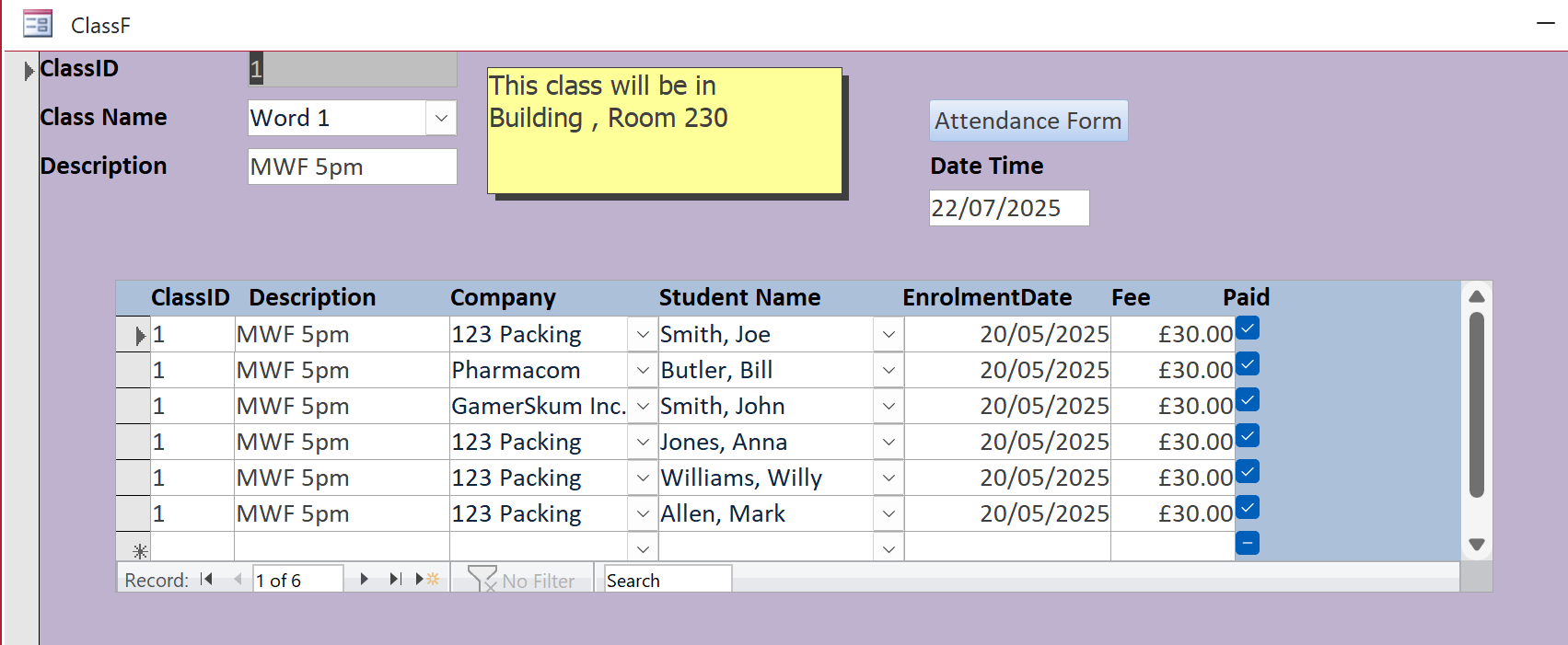
Task: Go to previous record in navigation bar
Action: [x=238, y=579]
